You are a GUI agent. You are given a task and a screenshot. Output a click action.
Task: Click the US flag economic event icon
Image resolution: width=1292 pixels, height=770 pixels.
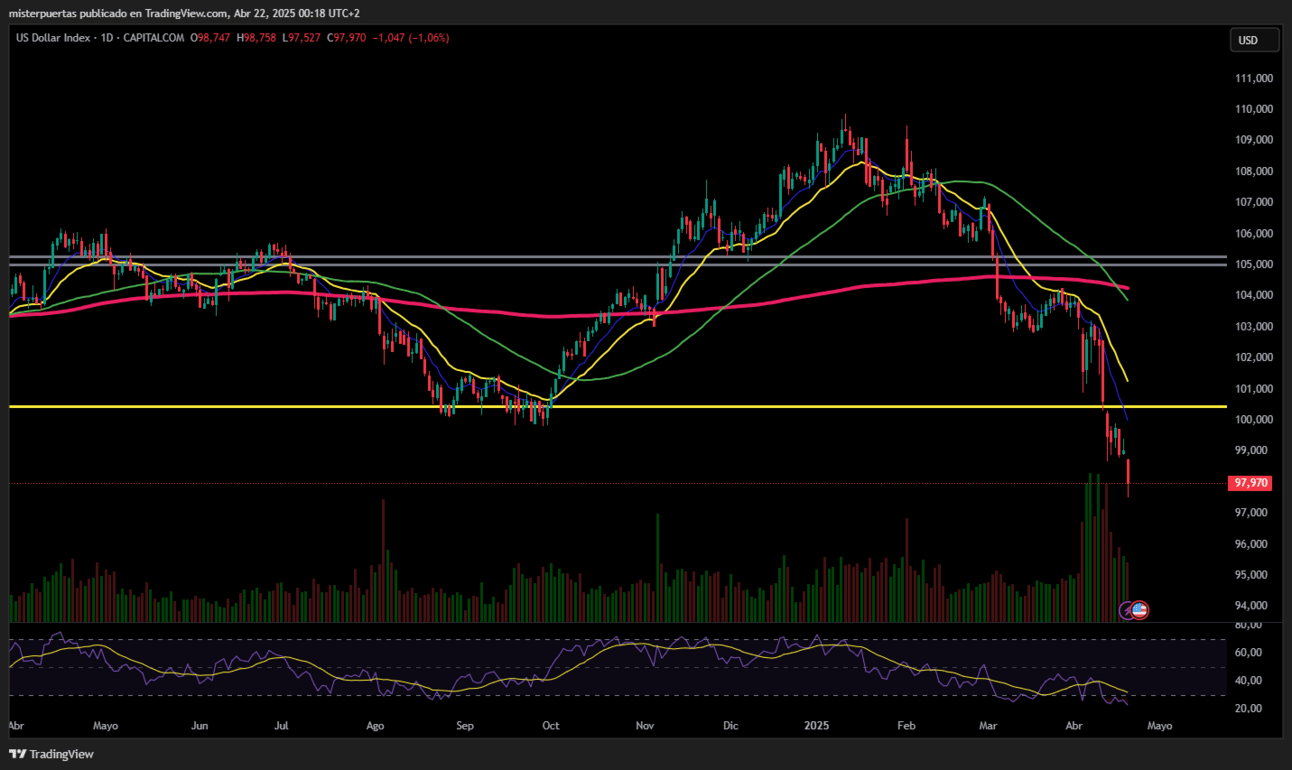click(x=1140, y=608)
